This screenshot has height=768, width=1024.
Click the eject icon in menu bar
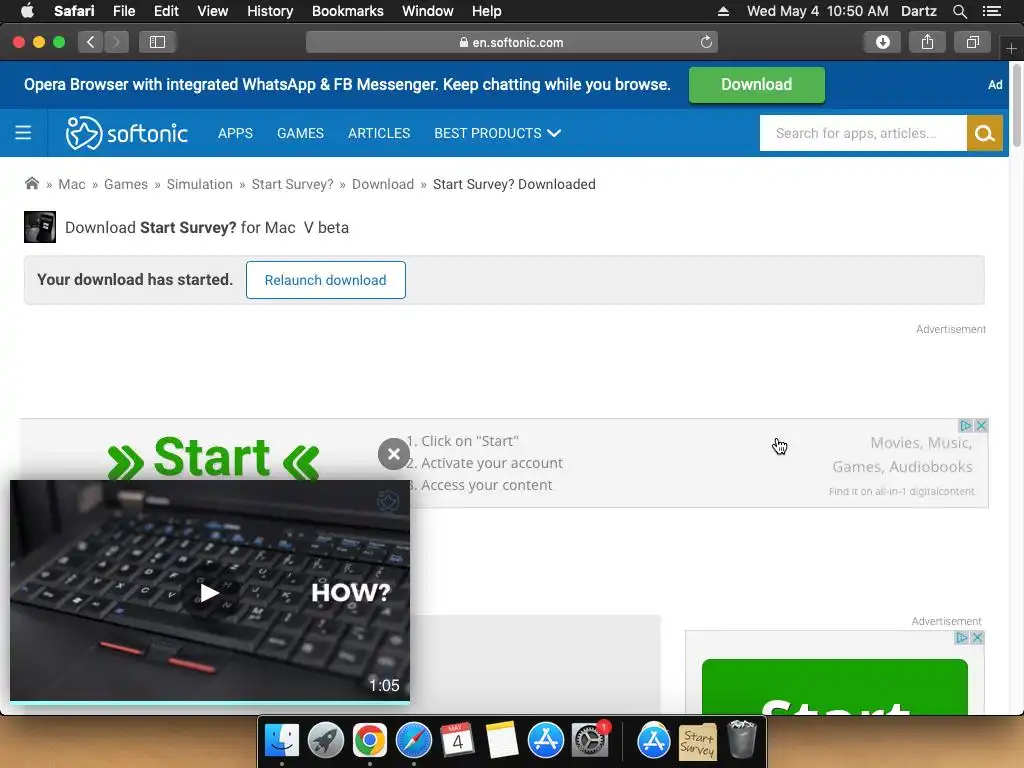pyautogui.click(x=723, y=11)
